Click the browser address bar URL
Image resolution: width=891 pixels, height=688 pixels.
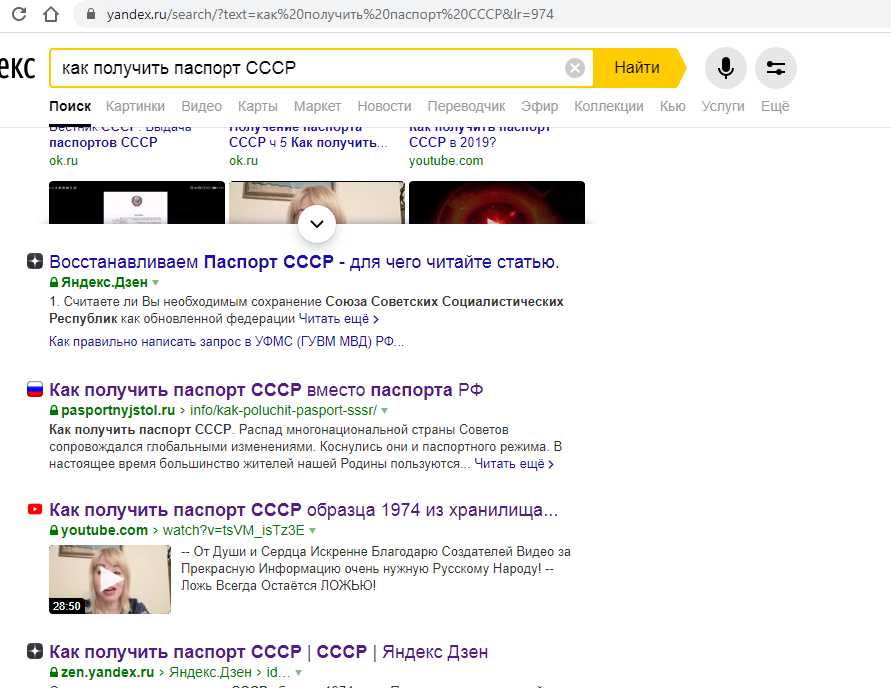point(330,14)
